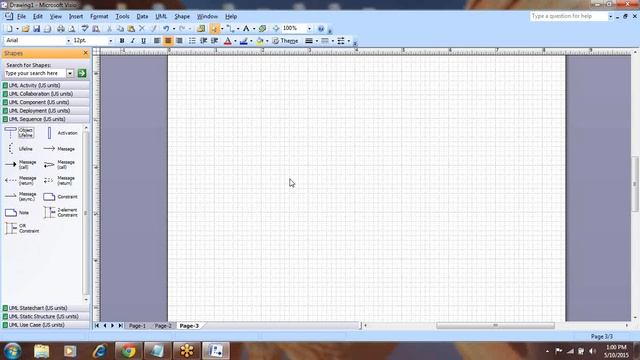Open the UML Statechart stencil
Screen dimensions: 640x360
45,308
